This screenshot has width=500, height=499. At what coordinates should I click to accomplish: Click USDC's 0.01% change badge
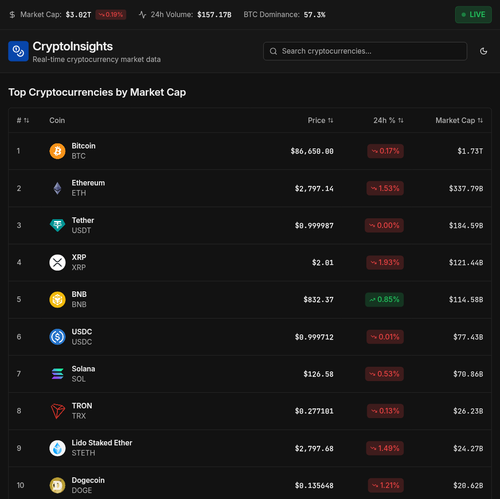[x=385, y=337]
